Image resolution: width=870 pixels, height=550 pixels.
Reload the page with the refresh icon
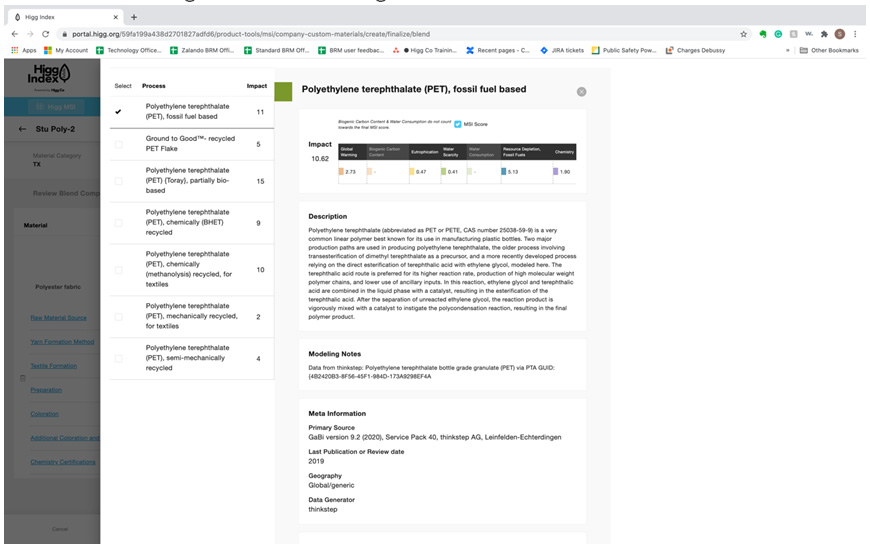[45, 34]
